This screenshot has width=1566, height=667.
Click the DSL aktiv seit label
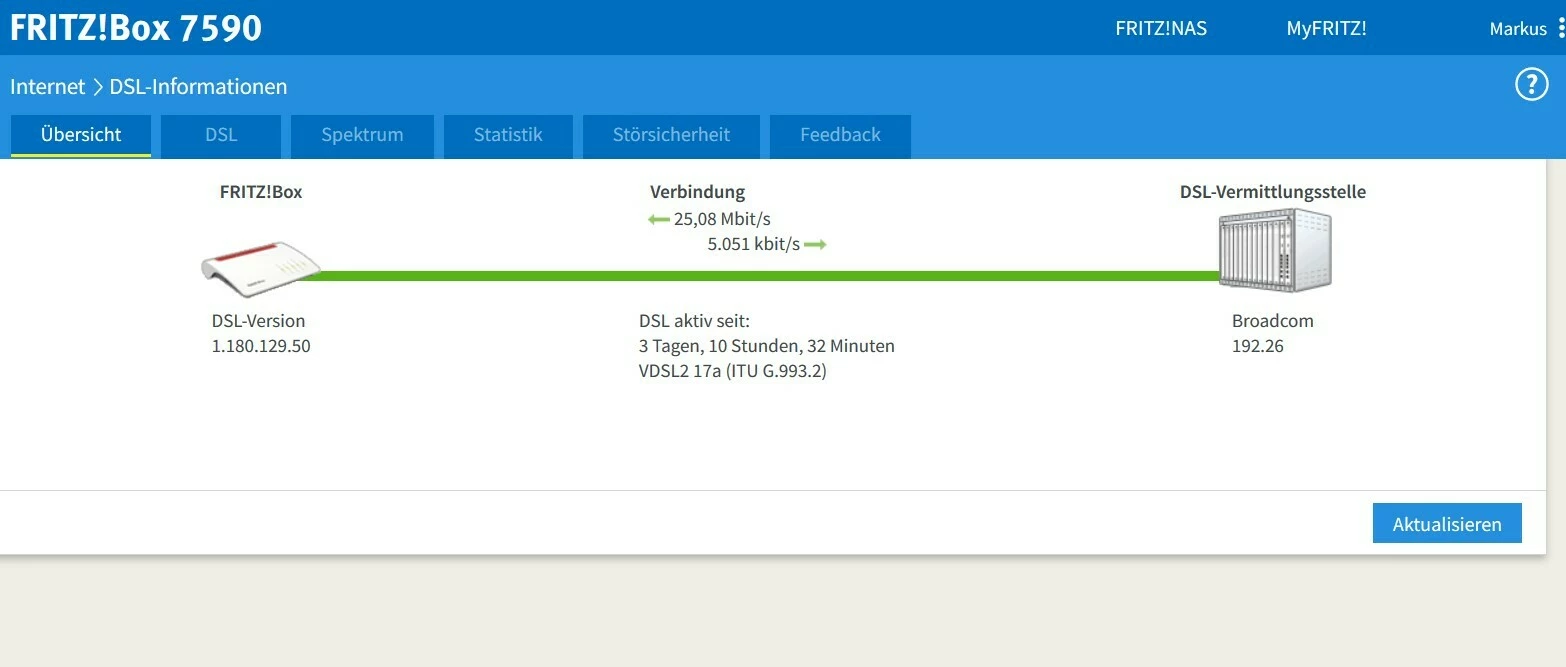pos(694,321)
